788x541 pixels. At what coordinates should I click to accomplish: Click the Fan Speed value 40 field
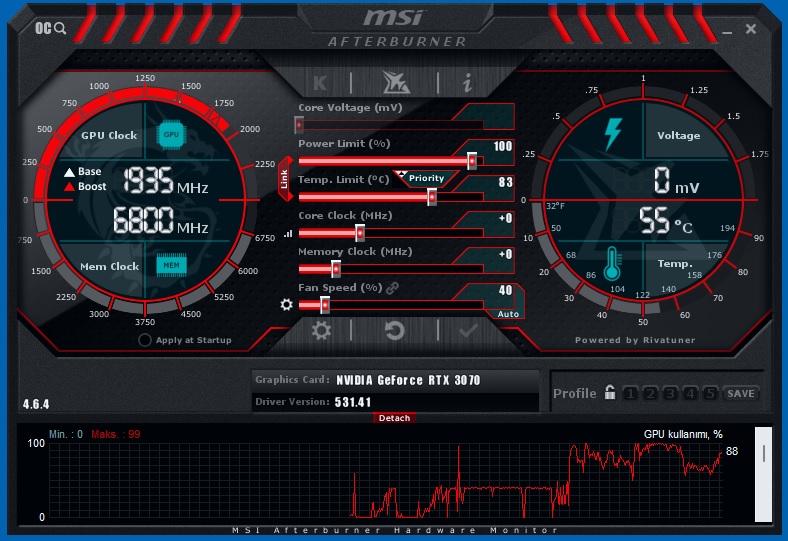[x=505, y=290]
